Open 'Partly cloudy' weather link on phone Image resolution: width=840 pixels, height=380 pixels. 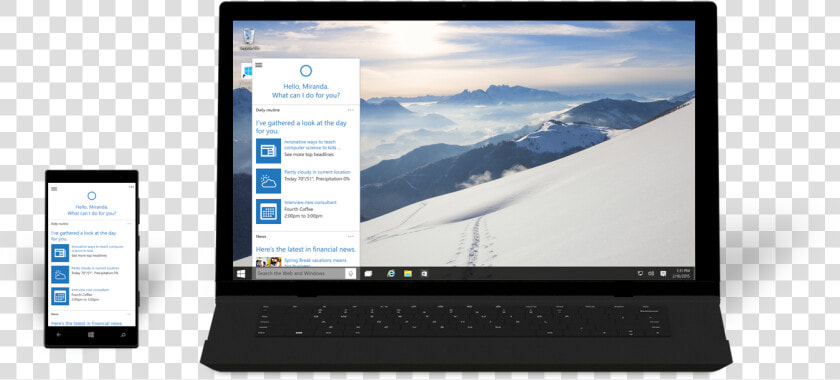[x=95, y=268]
